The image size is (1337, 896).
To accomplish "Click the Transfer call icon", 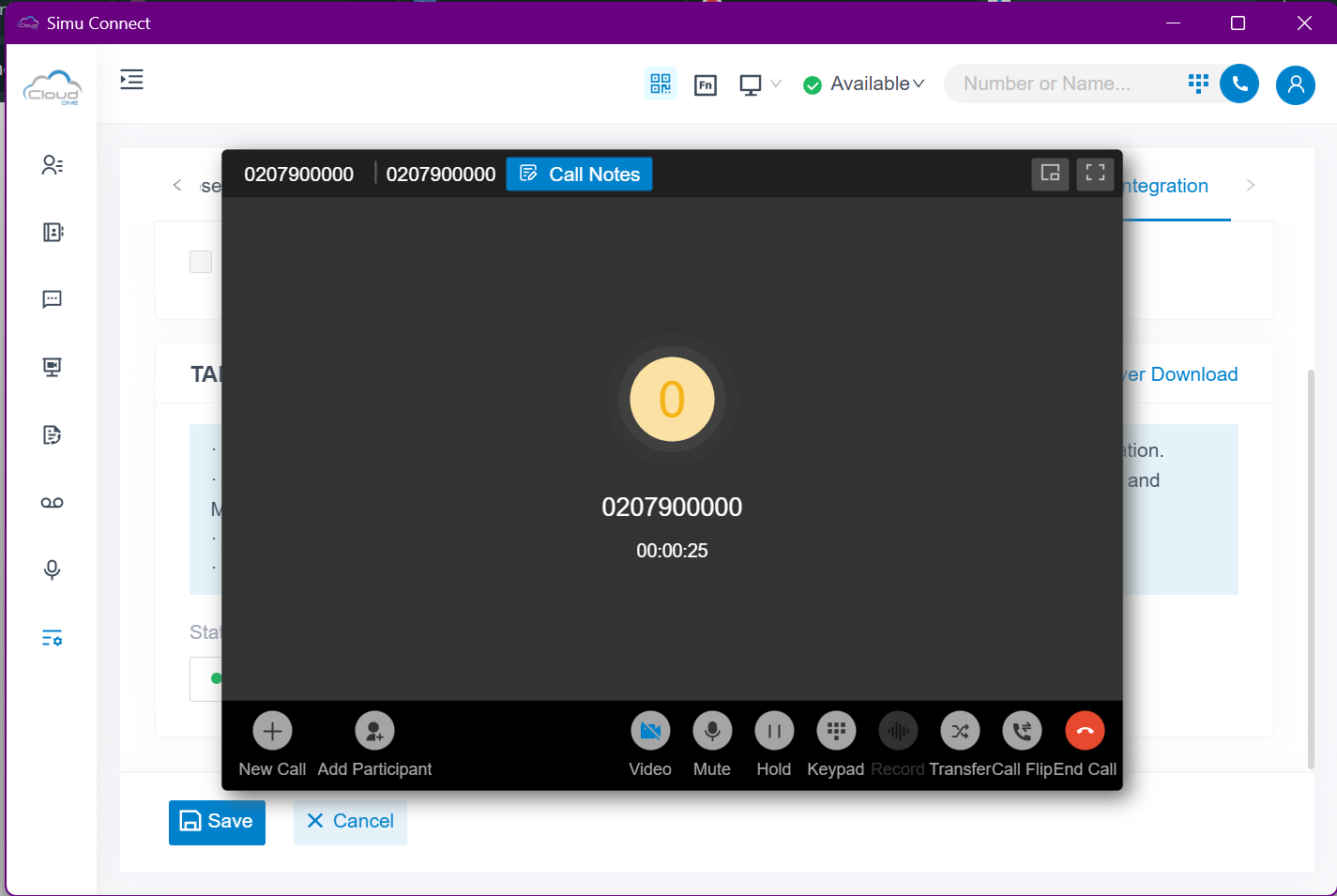I will pos(960,731).
